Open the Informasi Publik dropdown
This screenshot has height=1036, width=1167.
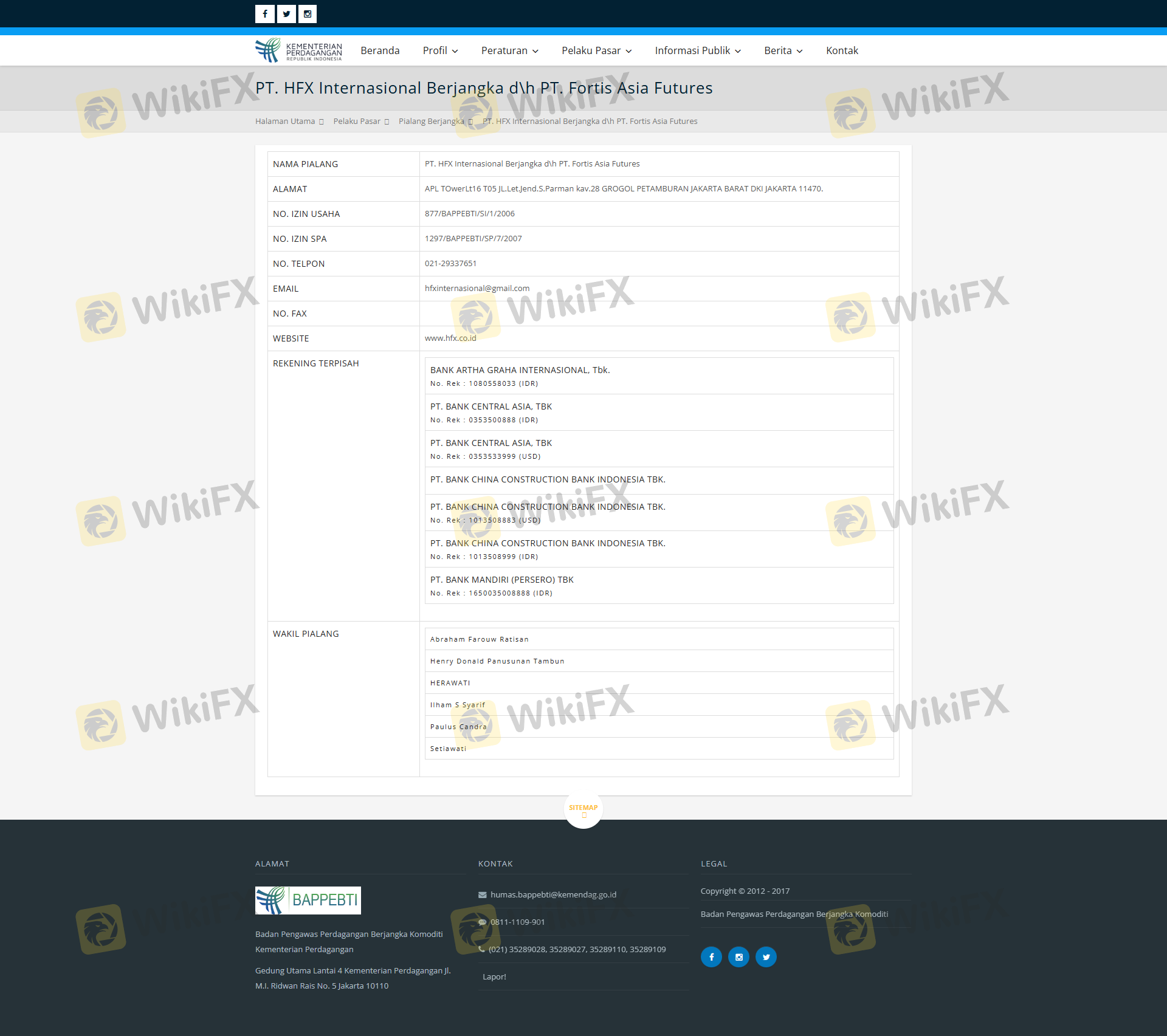pyautogui.click(x=697, y=50)
